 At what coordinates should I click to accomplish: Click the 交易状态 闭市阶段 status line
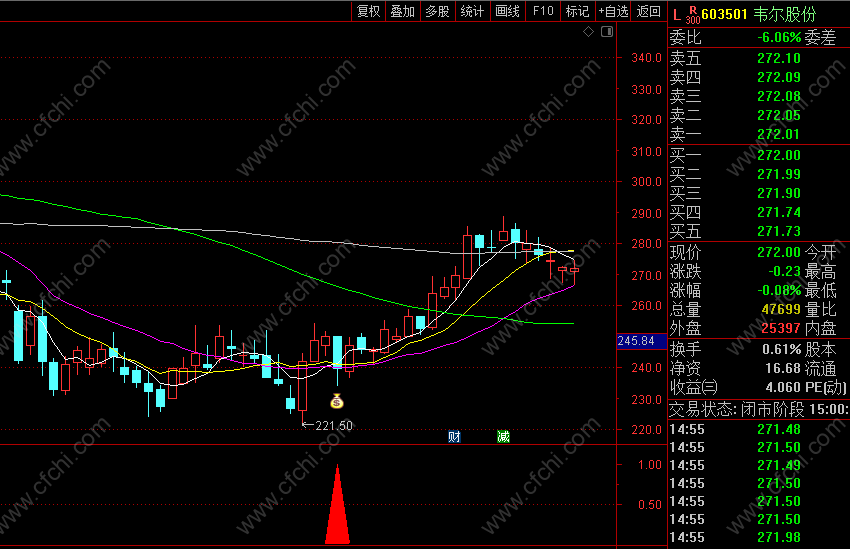click(x=759, y=409)
